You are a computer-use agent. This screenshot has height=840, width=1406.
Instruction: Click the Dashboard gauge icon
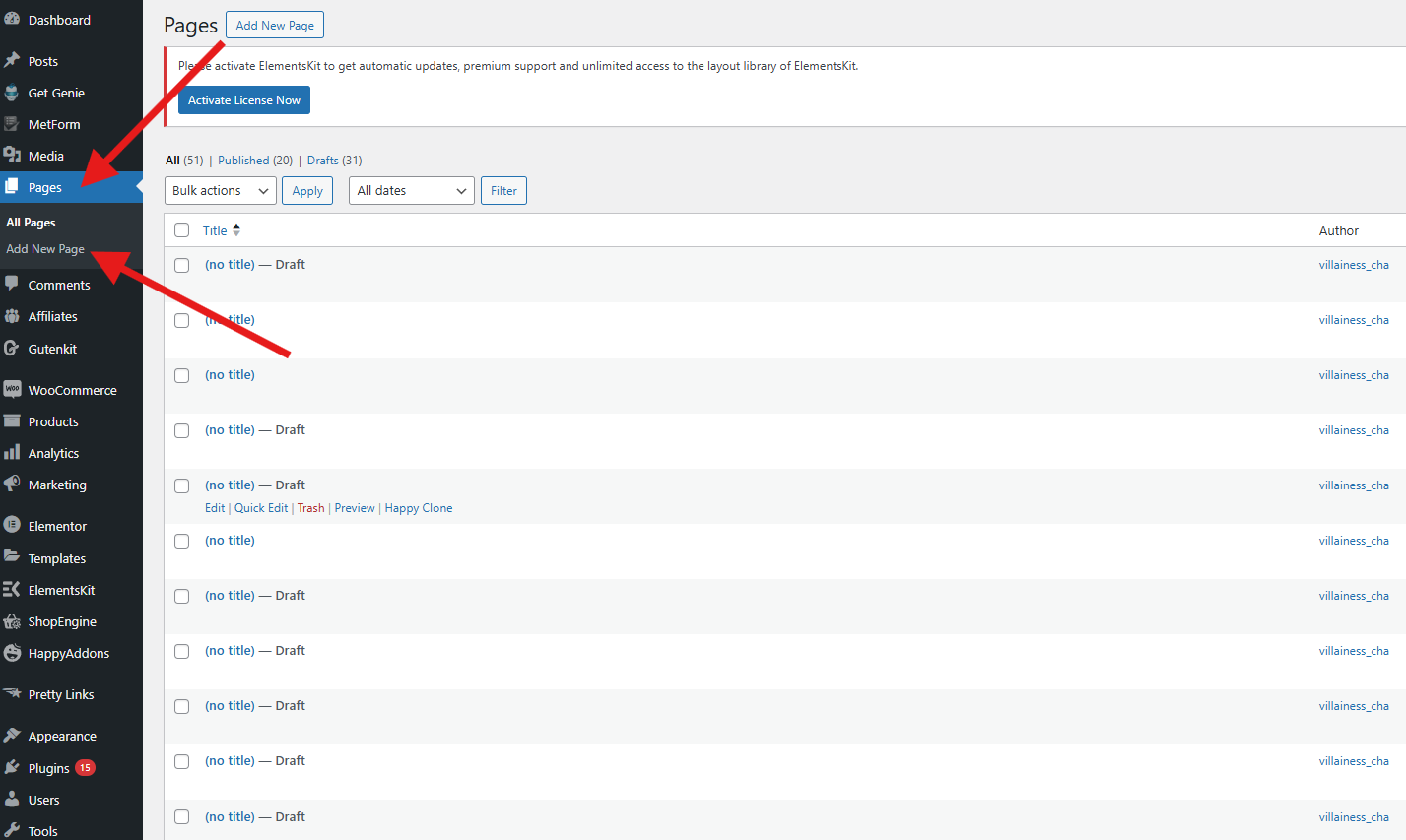point(12,20)
